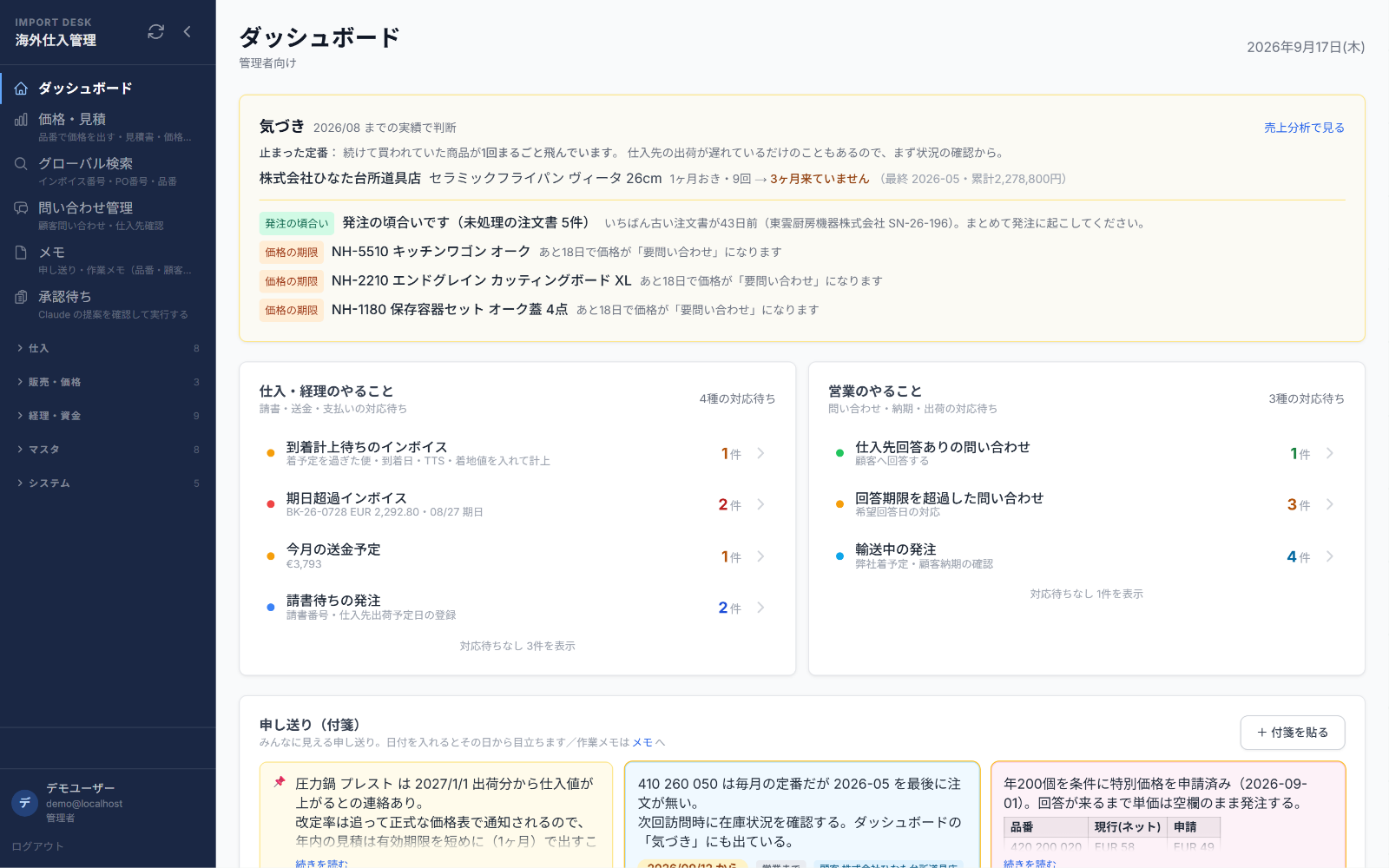The image size is (1389, 868).
Task: Open 到着計上待ちのインボイス row arrow
Action: pos(760,453)
